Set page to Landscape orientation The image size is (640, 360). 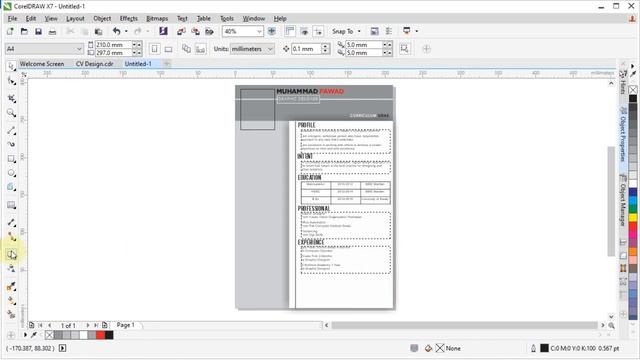168,49
